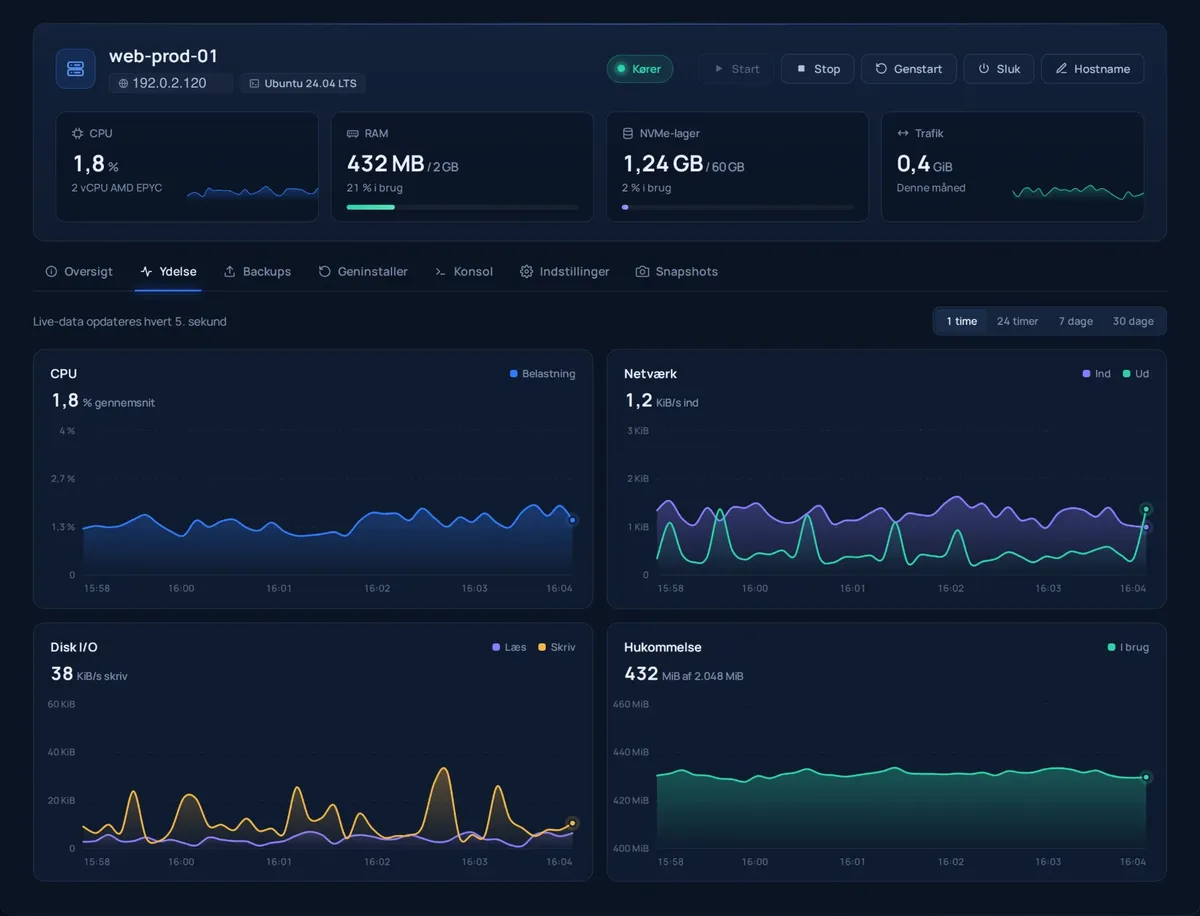Image resolution: width=1200 pixels, height=916 pixels.
Task: Click the gear icon on the Indstillinger tab
Action: (527, 272)
